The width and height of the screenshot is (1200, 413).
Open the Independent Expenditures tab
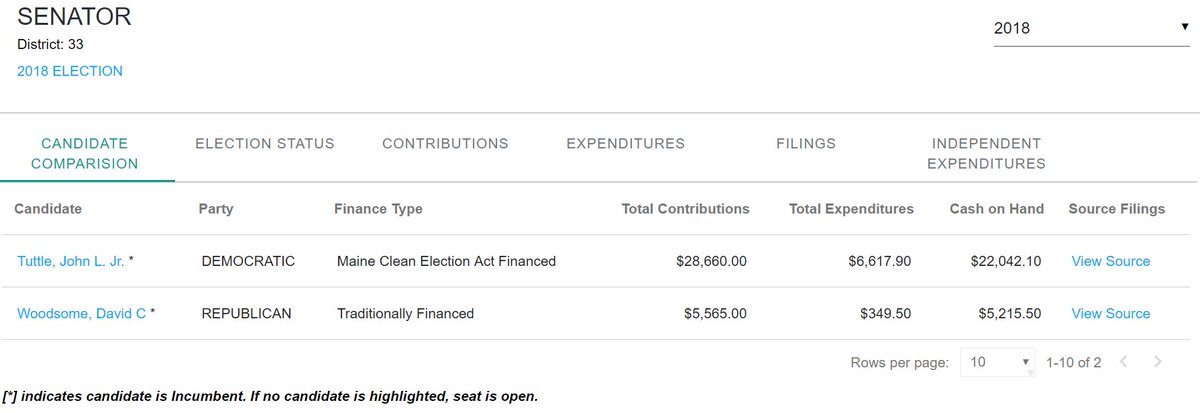pos(986,153)
